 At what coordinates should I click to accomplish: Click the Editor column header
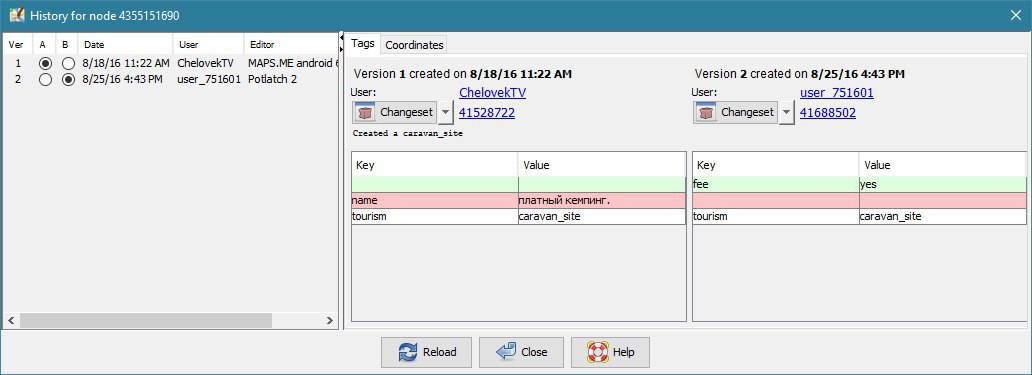click(290, 45)
